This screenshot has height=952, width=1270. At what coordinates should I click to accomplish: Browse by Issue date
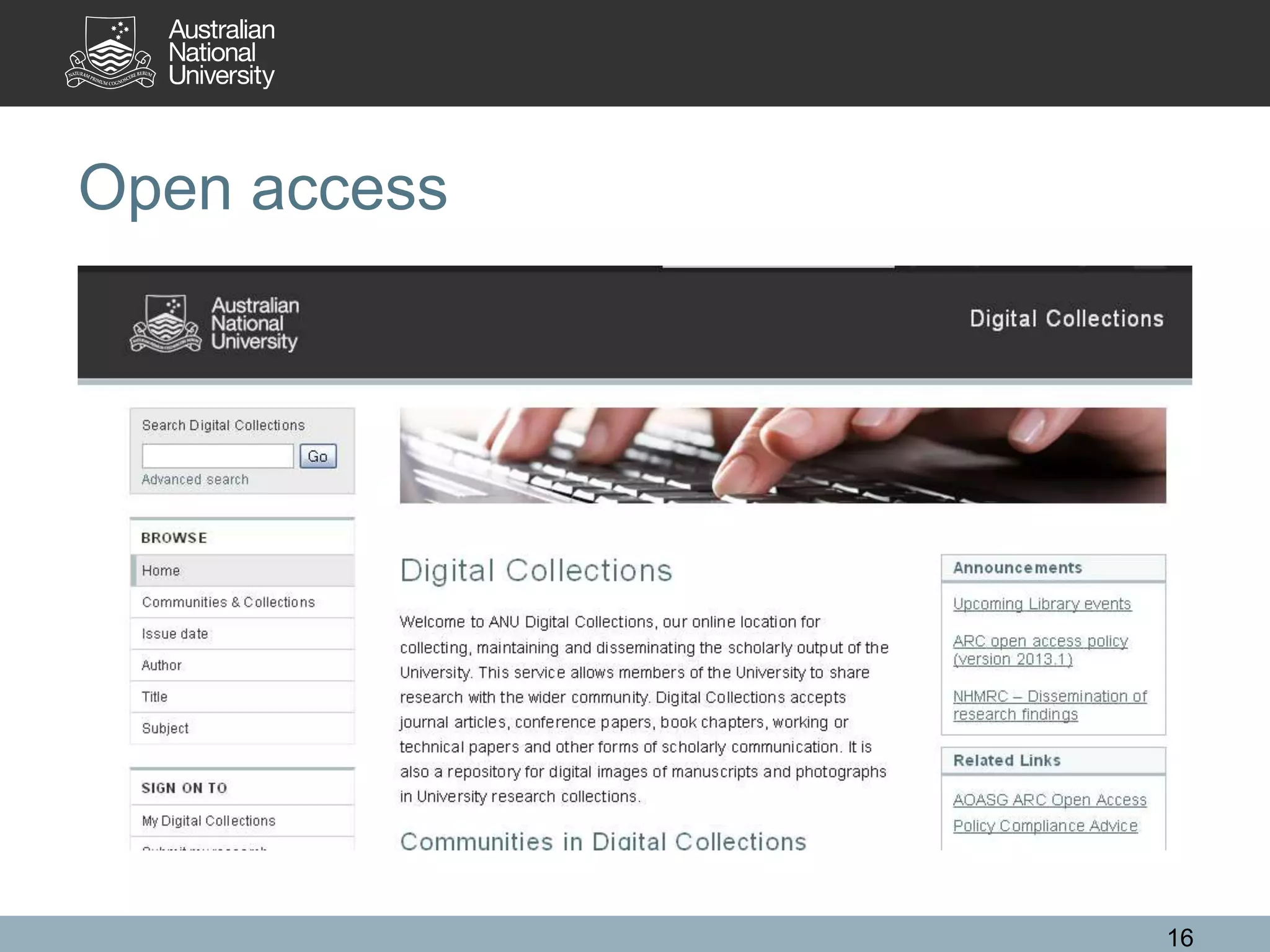[242, 634]
